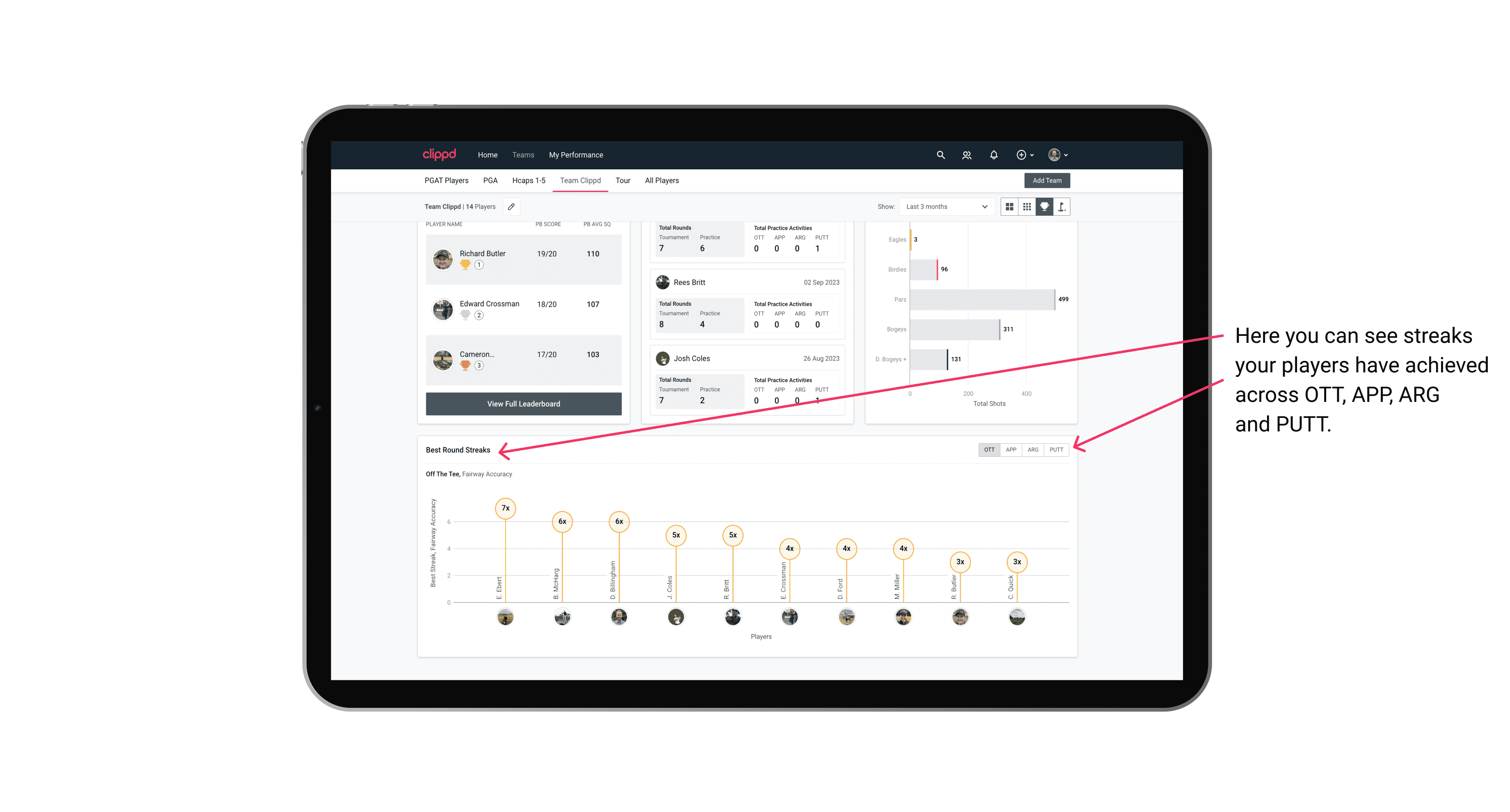Select the PUTT streak filter icon
This screenshot has height=812, width=1510.
coord(1056,449)
